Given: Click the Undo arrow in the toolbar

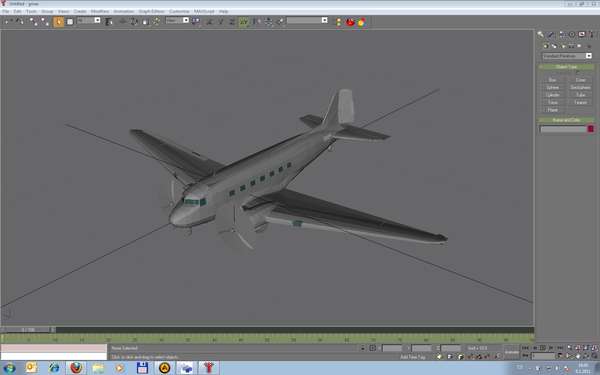Looking at the screenshot, I should pos(8,21).
